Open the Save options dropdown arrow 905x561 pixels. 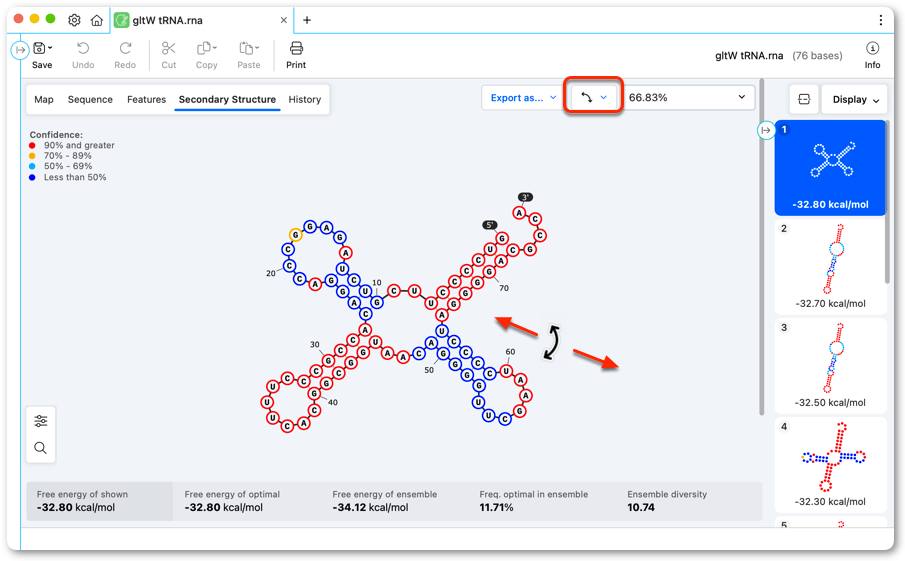pyautogui.click(x=51, y=48)
